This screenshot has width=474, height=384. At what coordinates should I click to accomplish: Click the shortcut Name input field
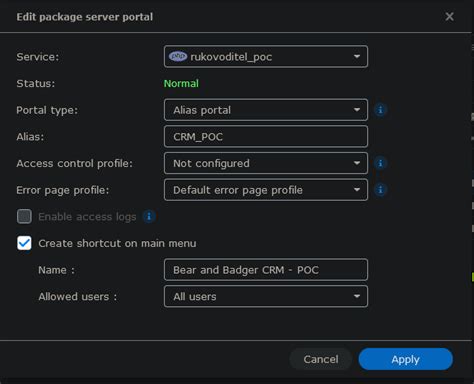pos(266,270)
